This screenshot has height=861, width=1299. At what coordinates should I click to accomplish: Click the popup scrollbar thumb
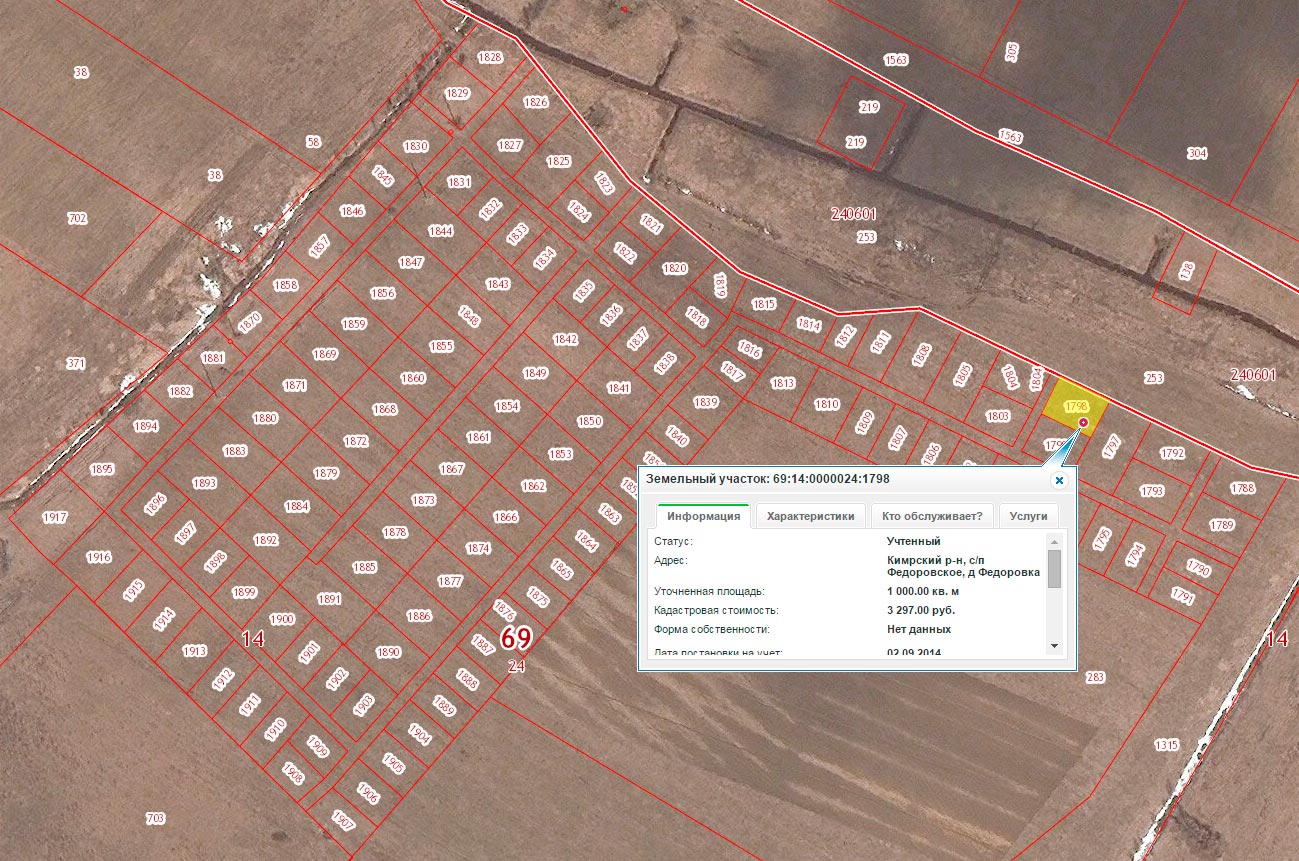[x=1053, y=567]
